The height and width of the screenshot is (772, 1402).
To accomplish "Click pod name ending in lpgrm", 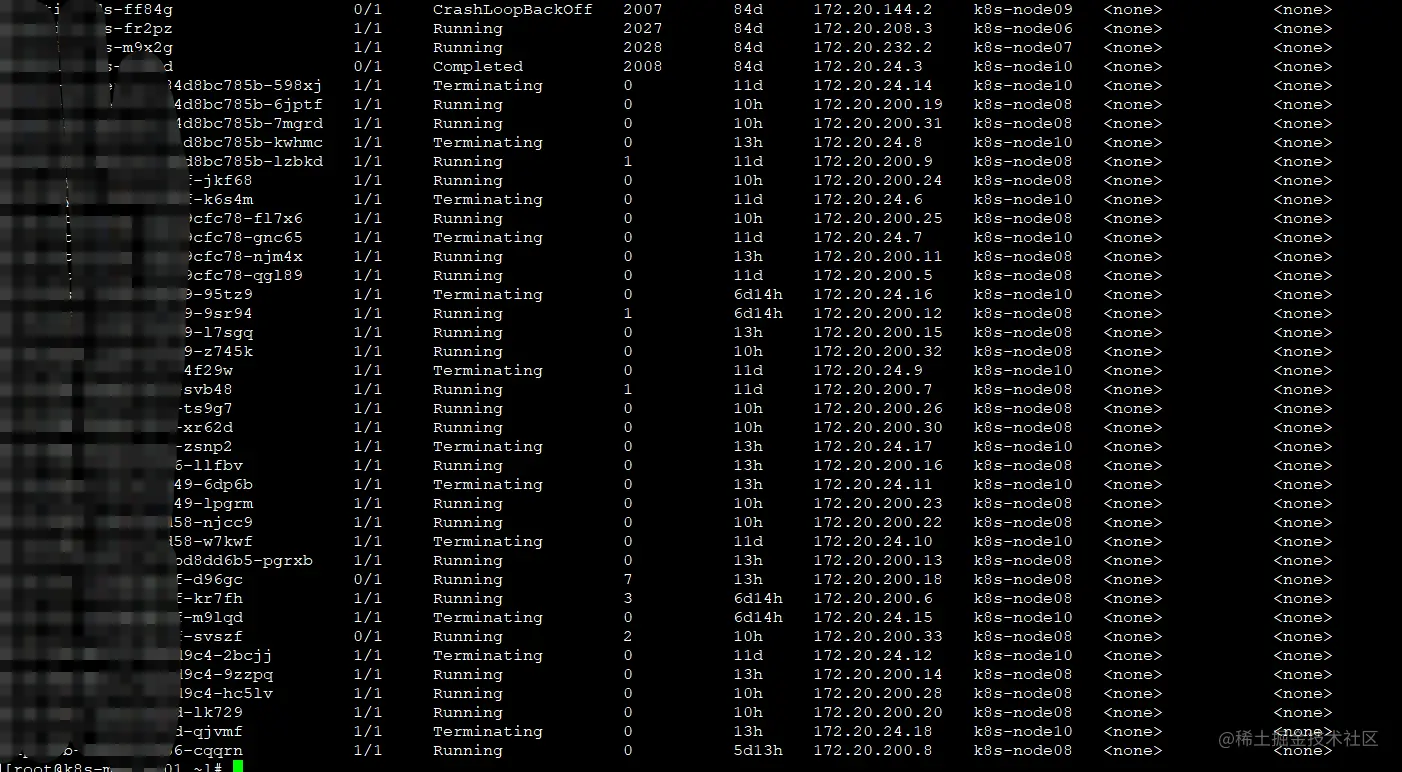I will pyautogui.click(x=214, y=504).
